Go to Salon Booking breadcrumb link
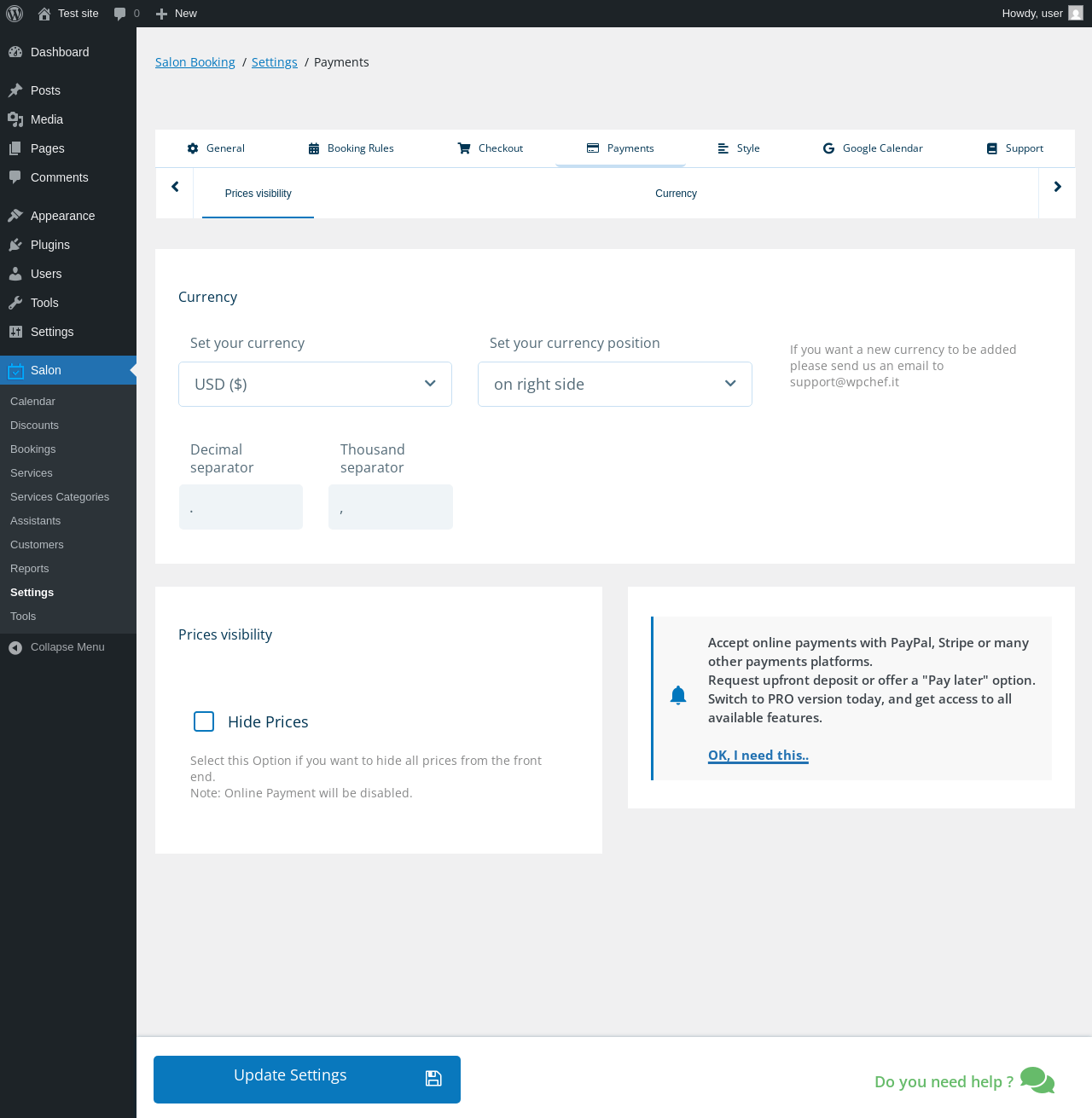The height and width of the screenshot is (1118, 1092). tap(195, 62)
